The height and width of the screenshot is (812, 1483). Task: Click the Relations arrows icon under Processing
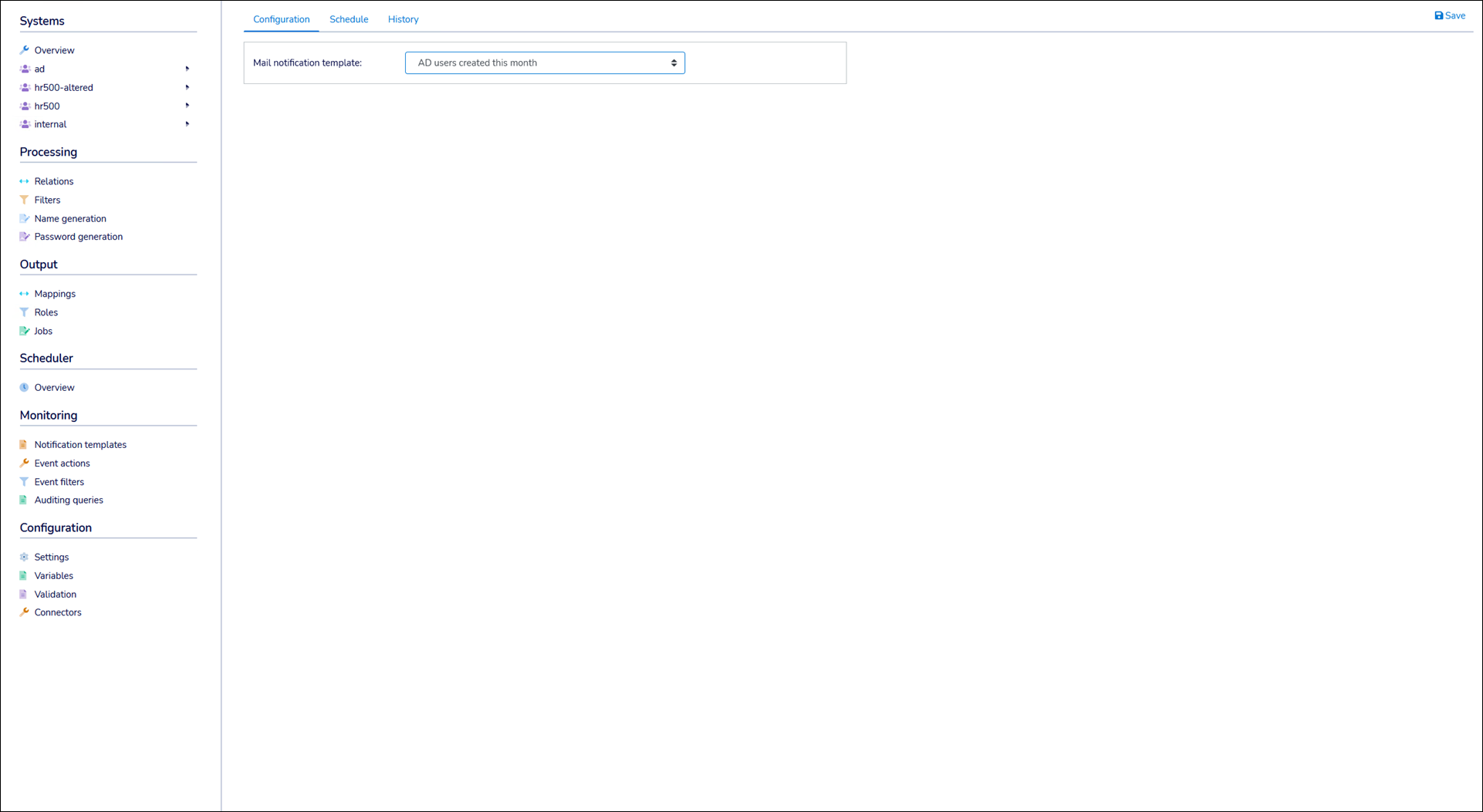point(24,180)
